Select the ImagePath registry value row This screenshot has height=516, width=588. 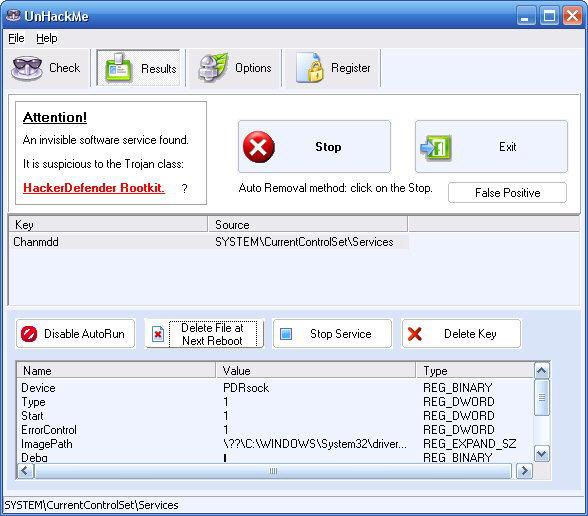click(276, 444)
